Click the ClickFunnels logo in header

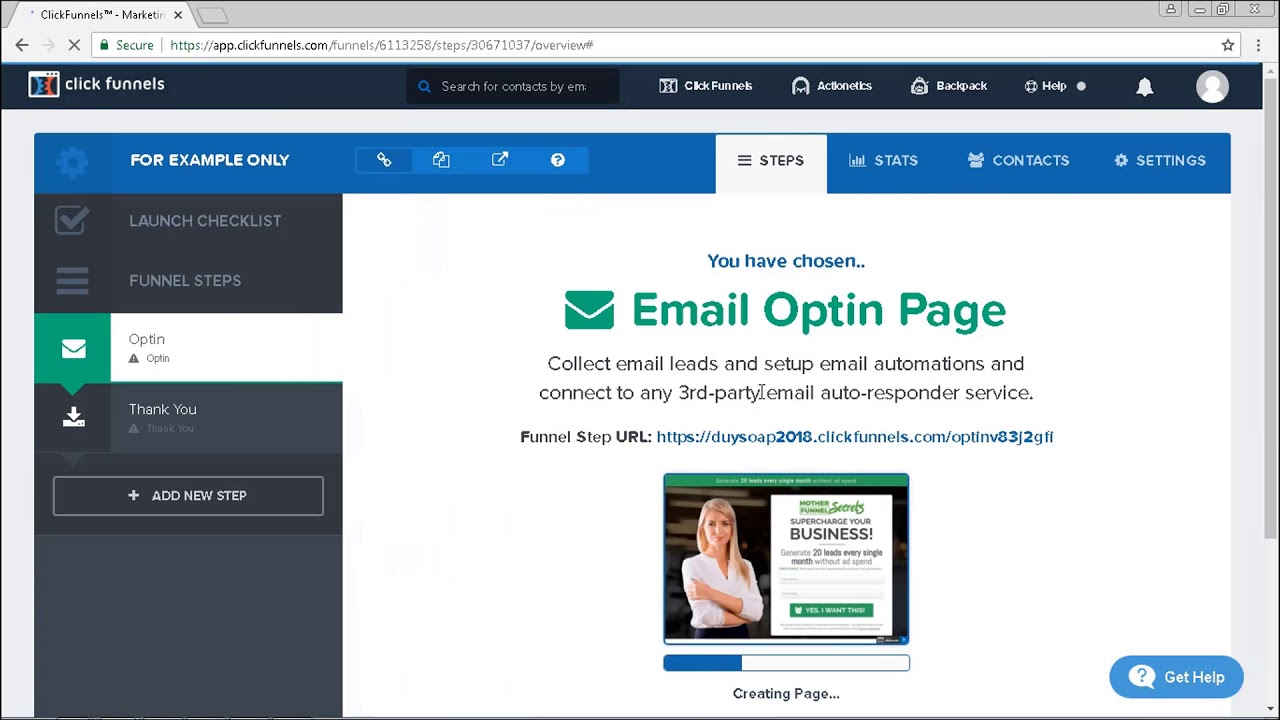96,85
